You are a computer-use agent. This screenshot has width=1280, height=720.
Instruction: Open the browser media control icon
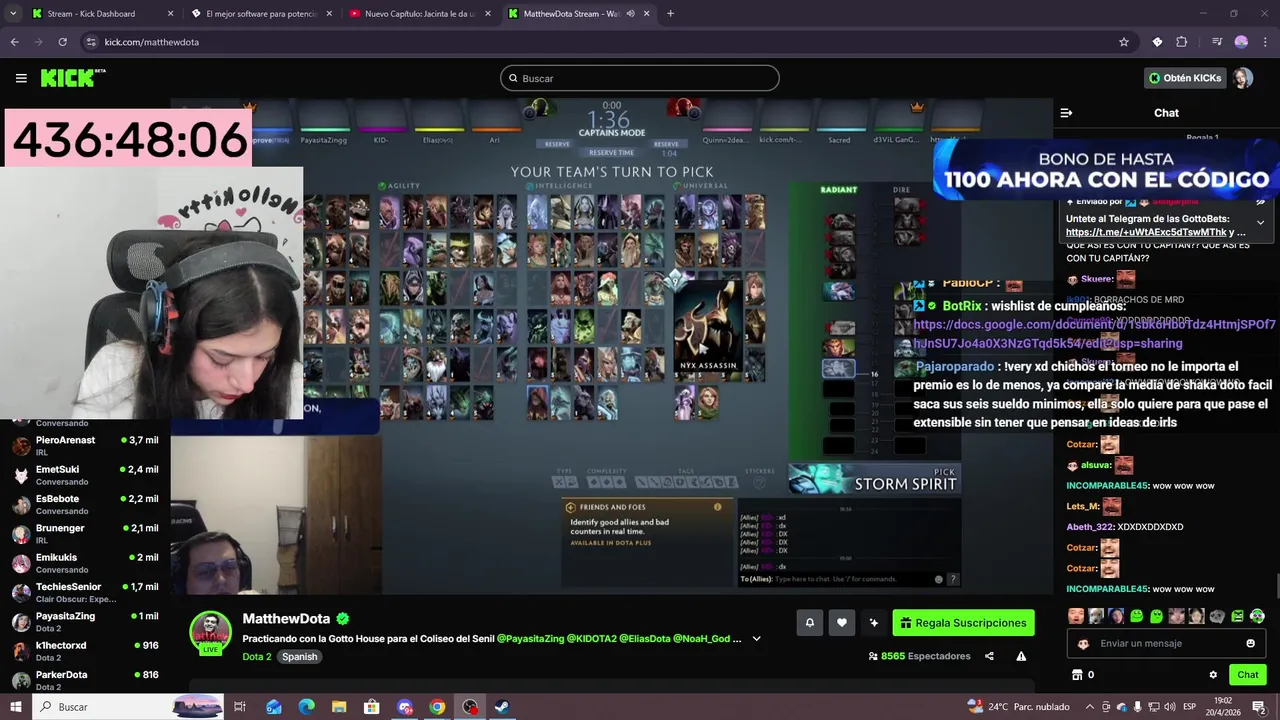point(1216,42)
